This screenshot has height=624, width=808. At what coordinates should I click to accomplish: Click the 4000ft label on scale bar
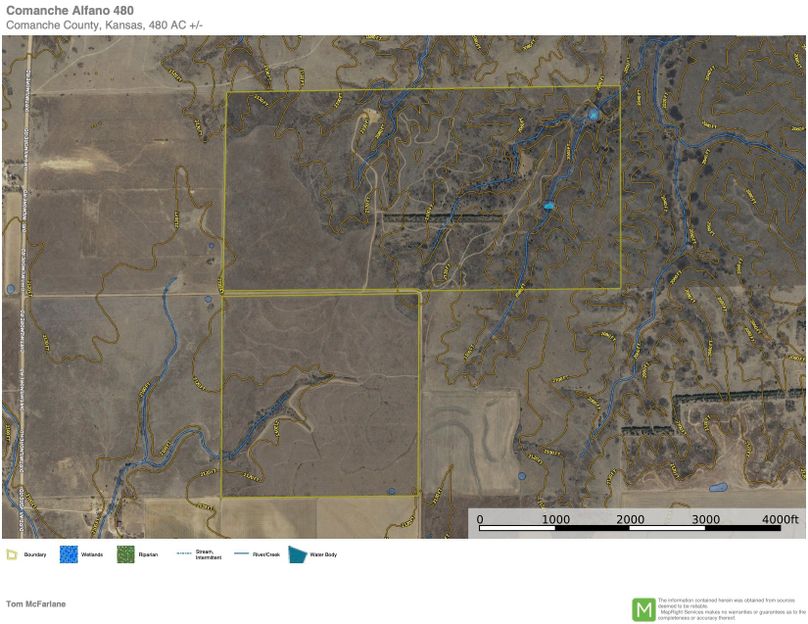781,519
